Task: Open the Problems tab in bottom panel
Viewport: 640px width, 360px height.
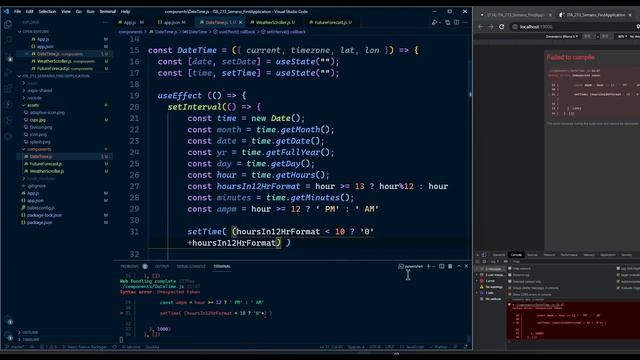Action: tap(129, 267)
